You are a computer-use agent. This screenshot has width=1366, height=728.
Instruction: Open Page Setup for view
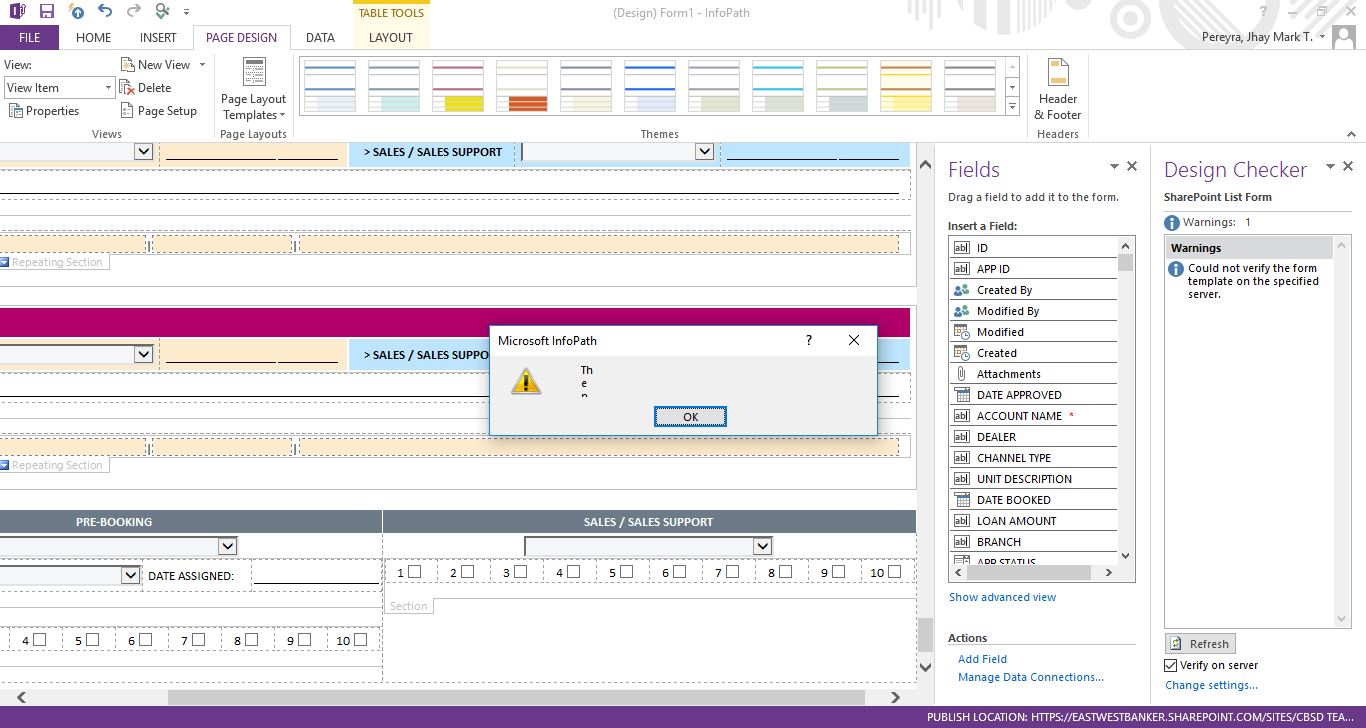(x=158, y=111)
